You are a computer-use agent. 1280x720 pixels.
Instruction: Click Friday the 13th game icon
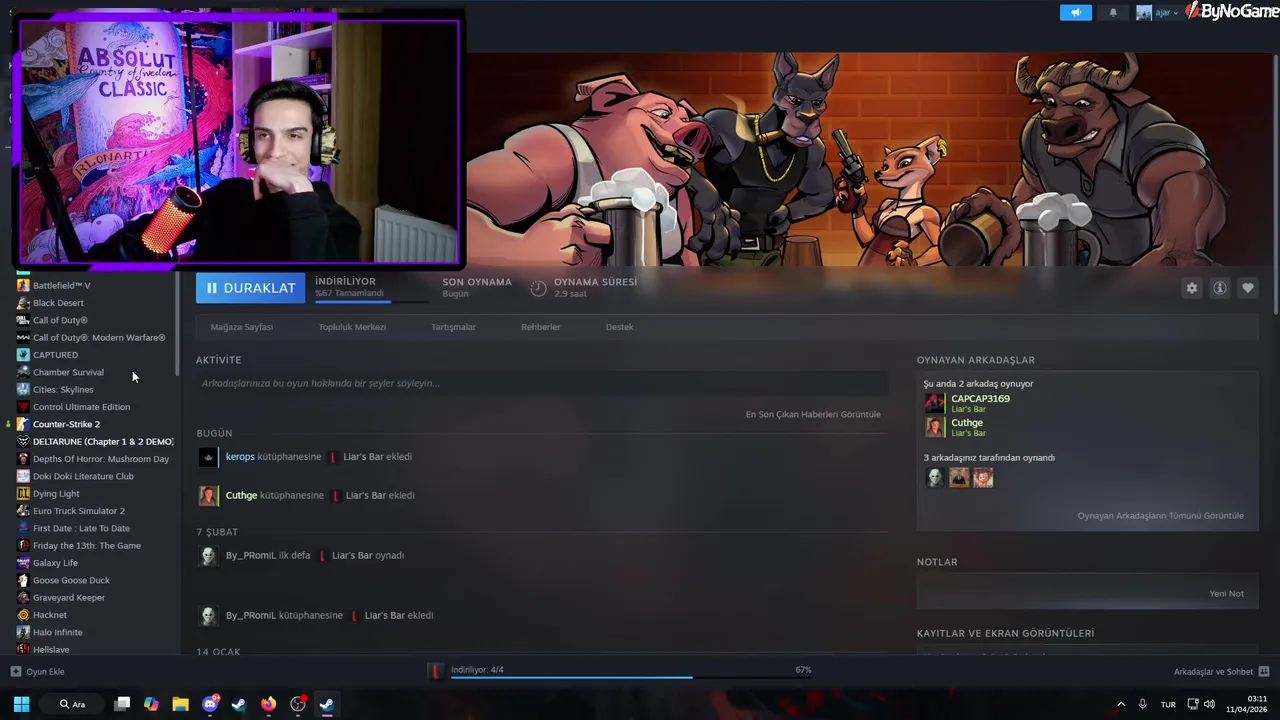pyautogui.click(x=23, y=546)
